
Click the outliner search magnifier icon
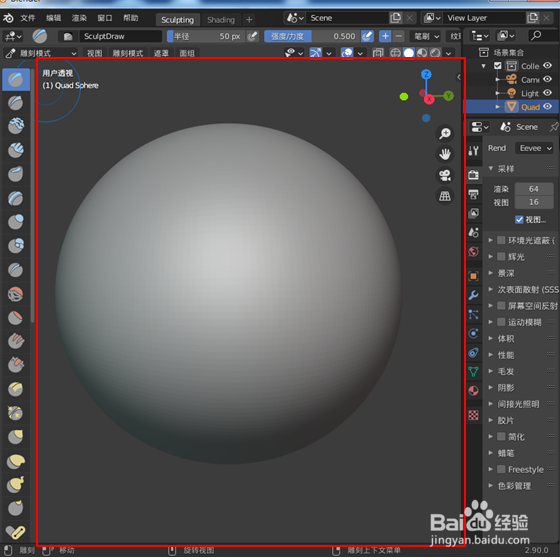(x=536, y=36)
